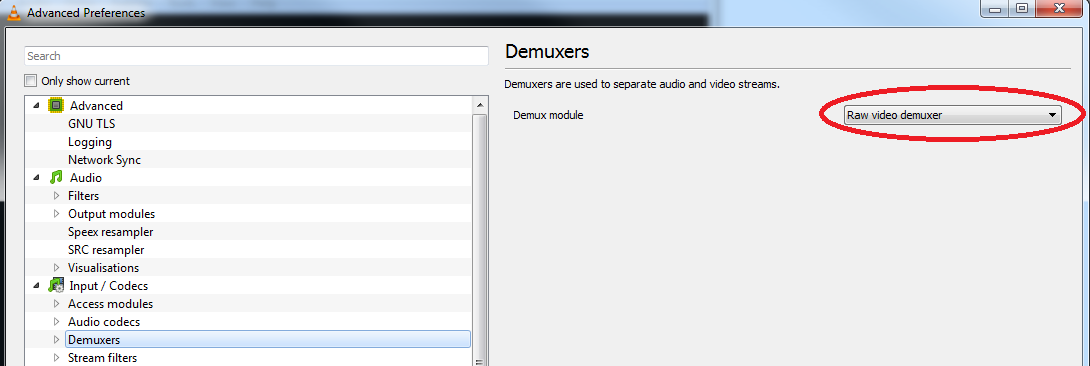Select the Stream filters item
Screen dimensions: 1090x366
102,358
